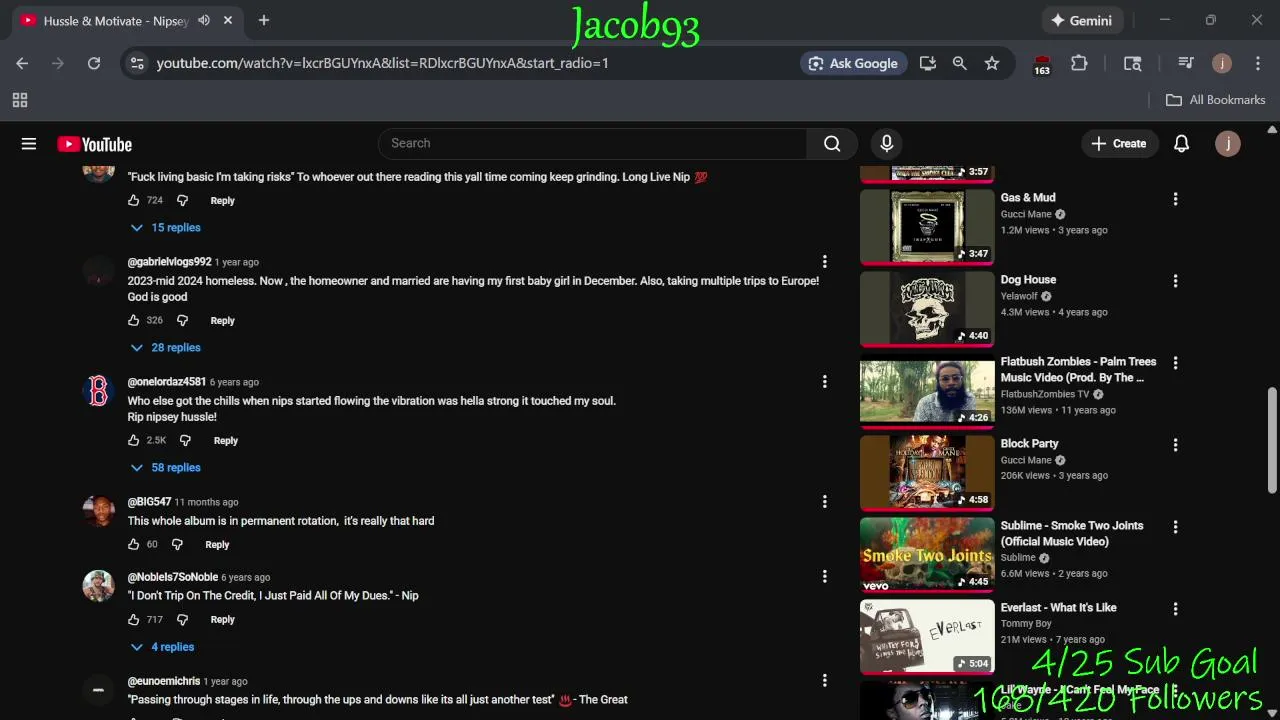Screen dimensions: 1280x720
Task: Click the YouTube search input field
Action: click(x=592, y=144)
